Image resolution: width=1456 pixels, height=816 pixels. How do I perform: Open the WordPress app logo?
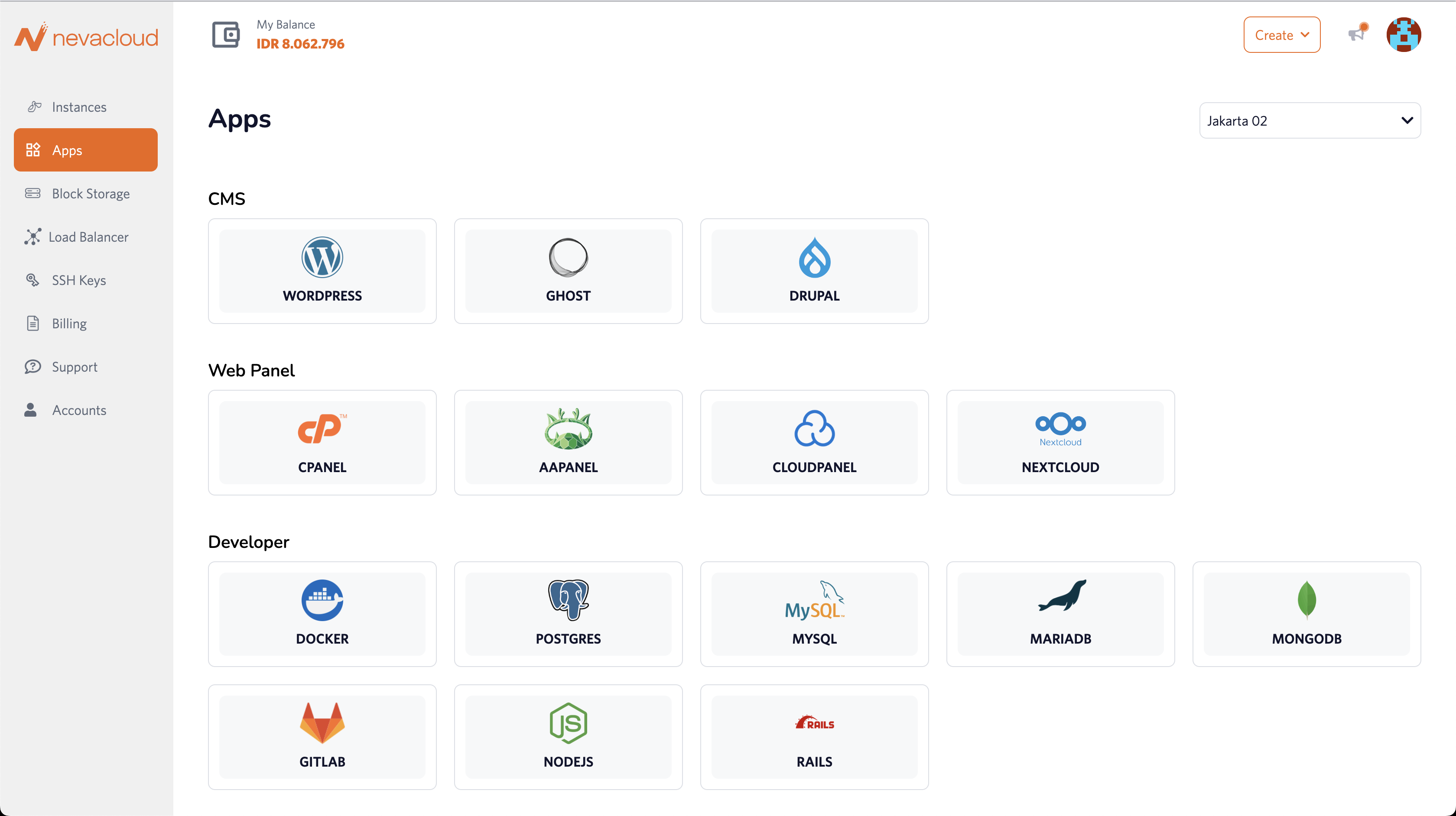[x=322, y=257]
